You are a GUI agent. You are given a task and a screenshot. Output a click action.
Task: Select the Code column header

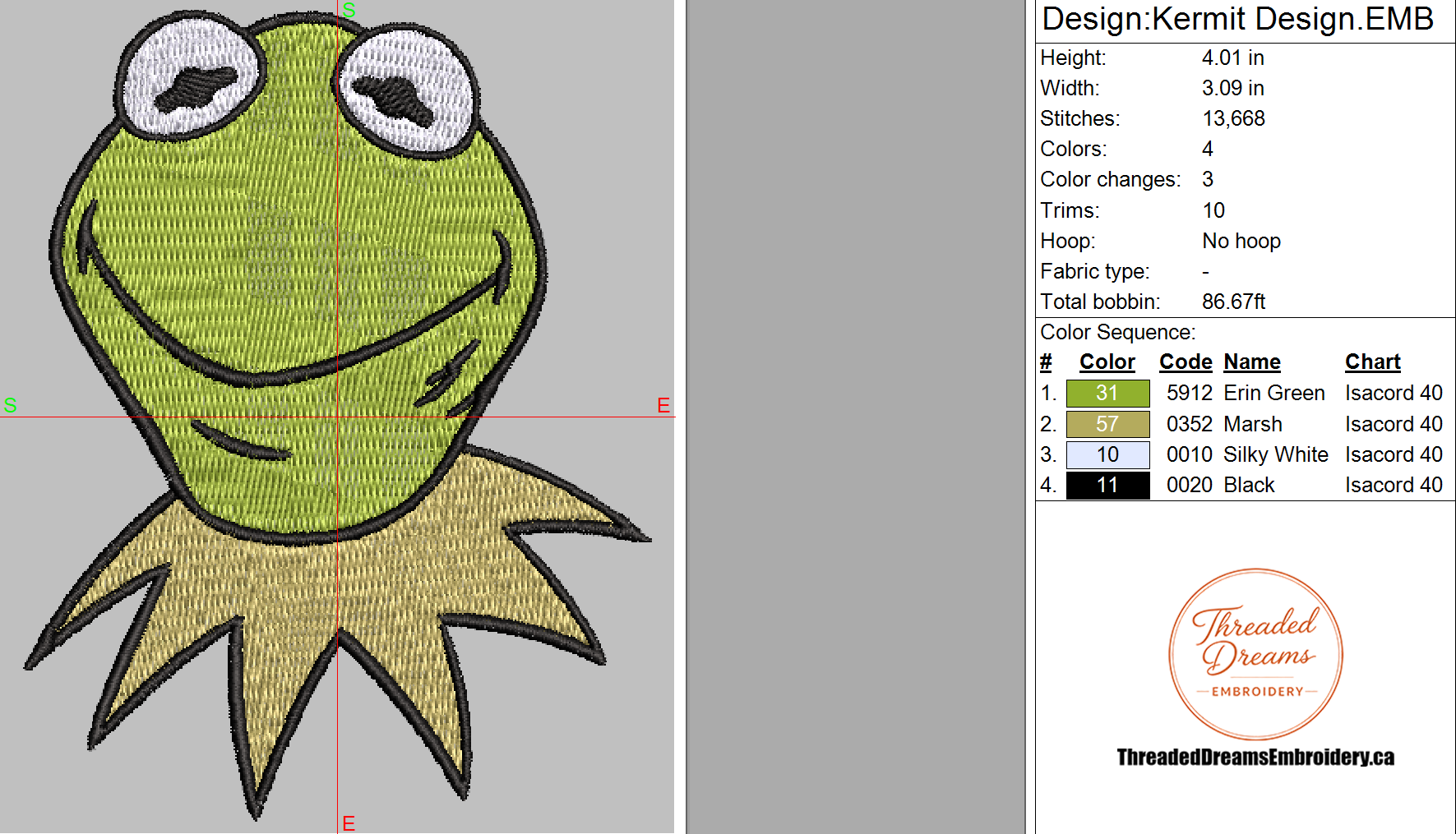pos(1186,362)
